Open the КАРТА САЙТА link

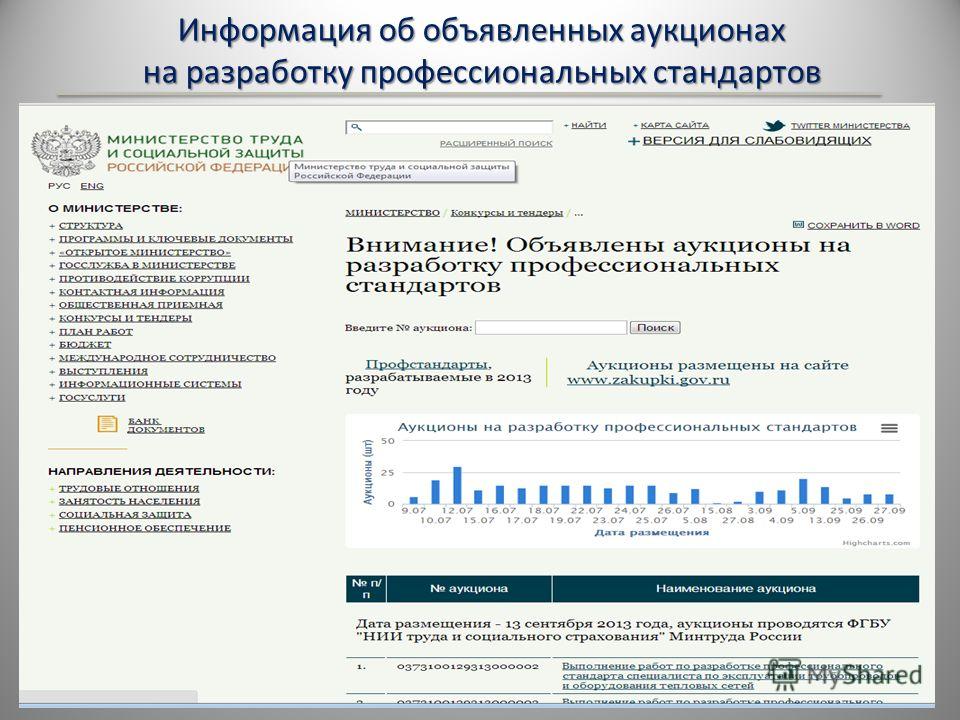pos(675,125)
